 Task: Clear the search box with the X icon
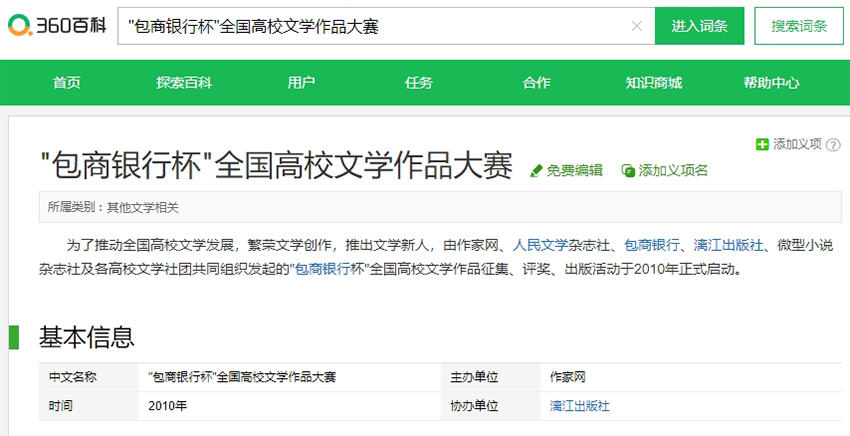(x=637, y=26)
